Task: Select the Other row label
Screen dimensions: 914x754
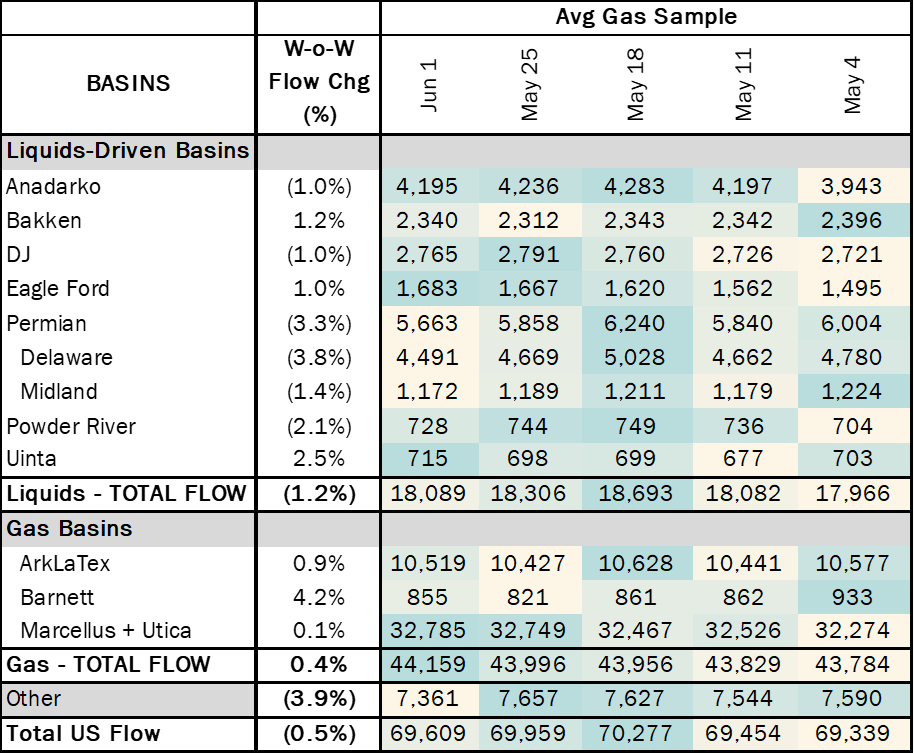Action: pos(33,699)
